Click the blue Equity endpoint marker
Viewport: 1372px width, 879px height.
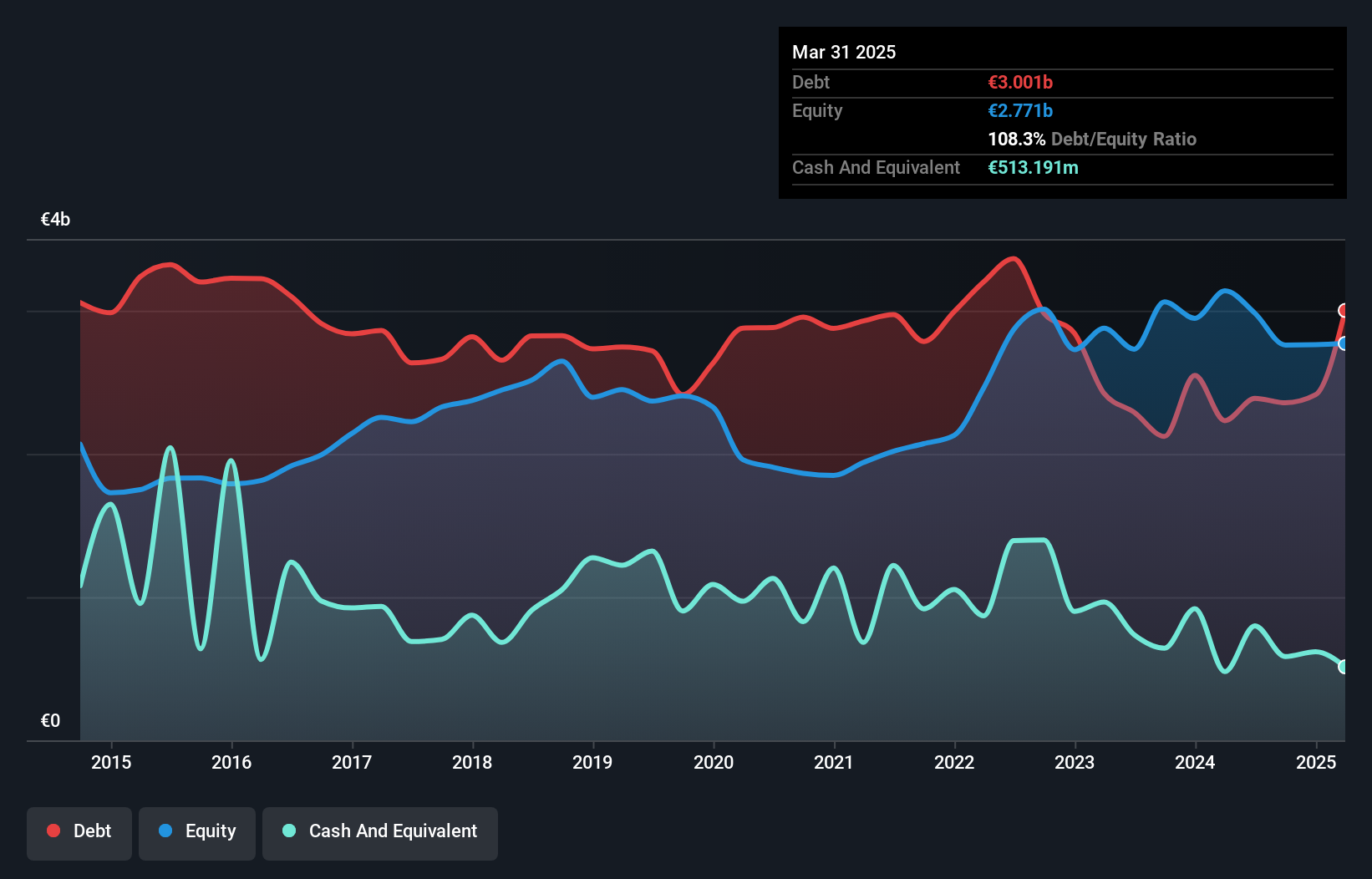(x=1344, y=343)
